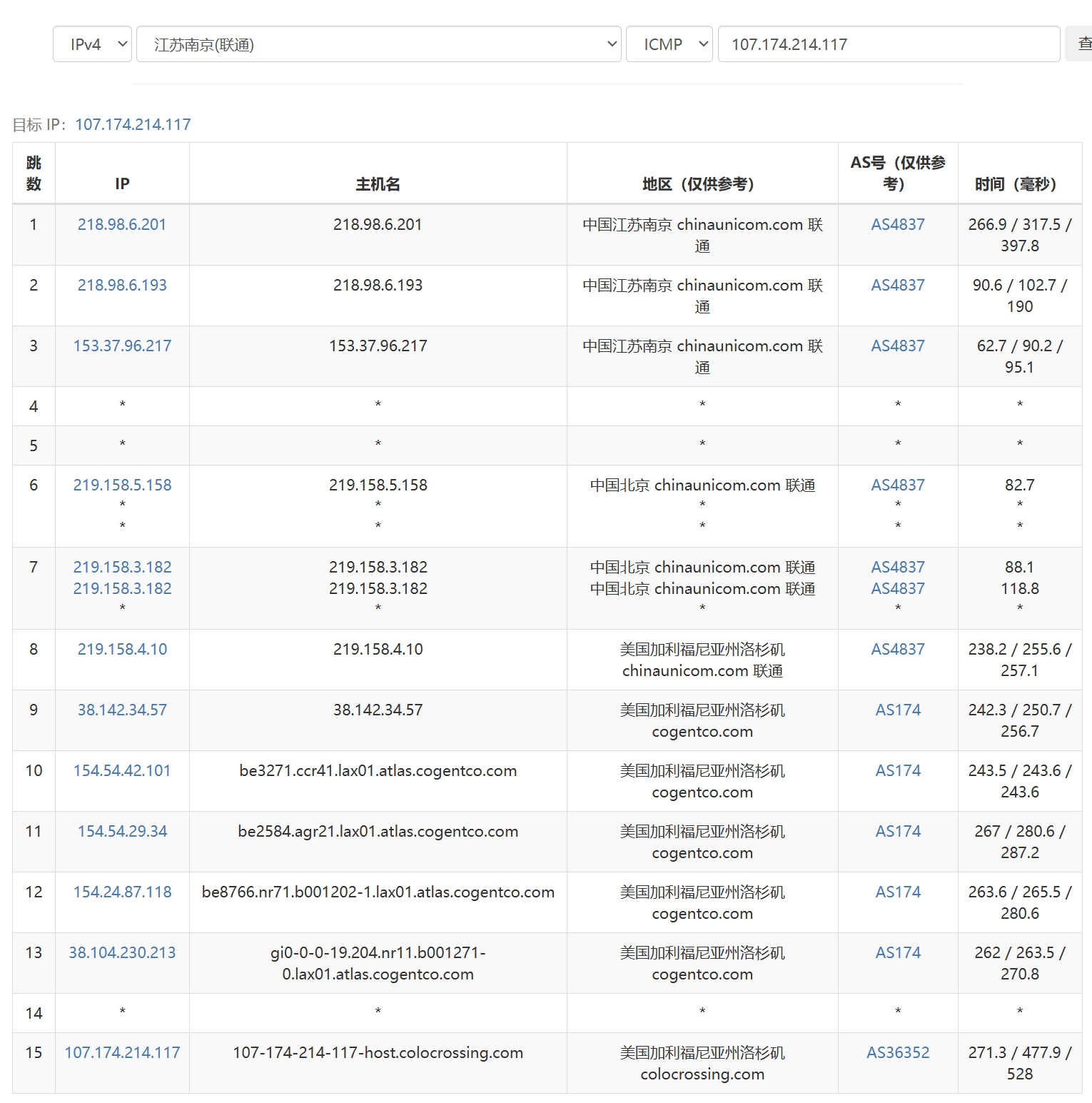
Task: Click hop 1 IP link 218.98.6.201
Action: point(122,224)
